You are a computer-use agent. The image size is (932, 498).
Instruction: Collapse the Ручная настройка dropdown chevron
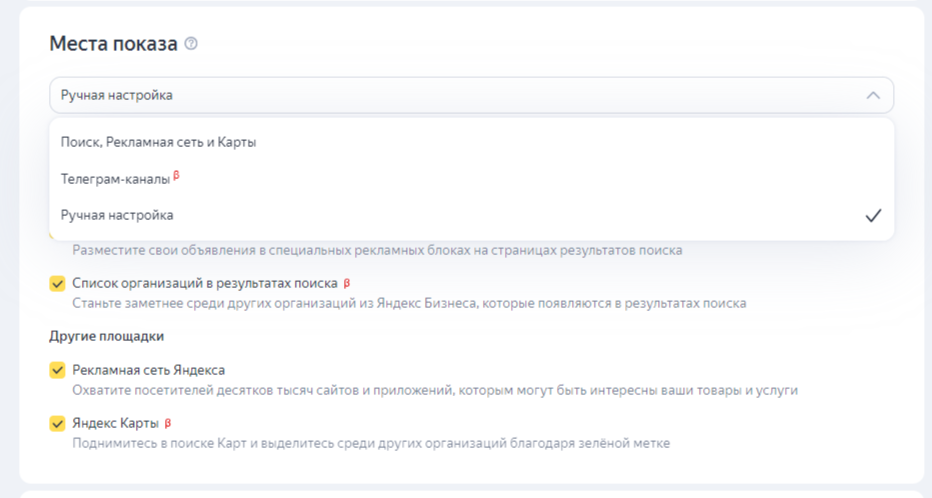[x=873, y=95]
